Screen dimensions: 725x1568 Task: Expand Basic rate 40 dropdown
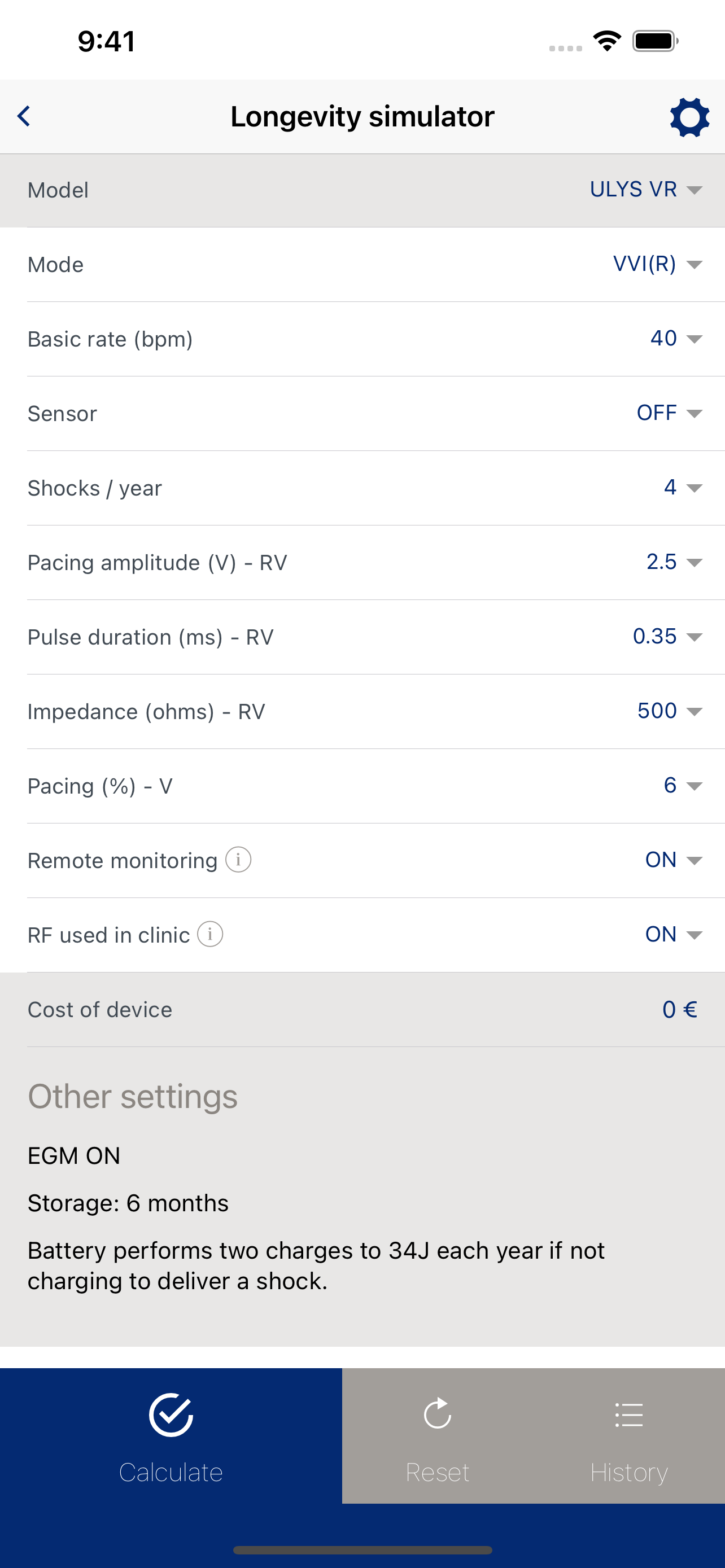tap(676, 338)
